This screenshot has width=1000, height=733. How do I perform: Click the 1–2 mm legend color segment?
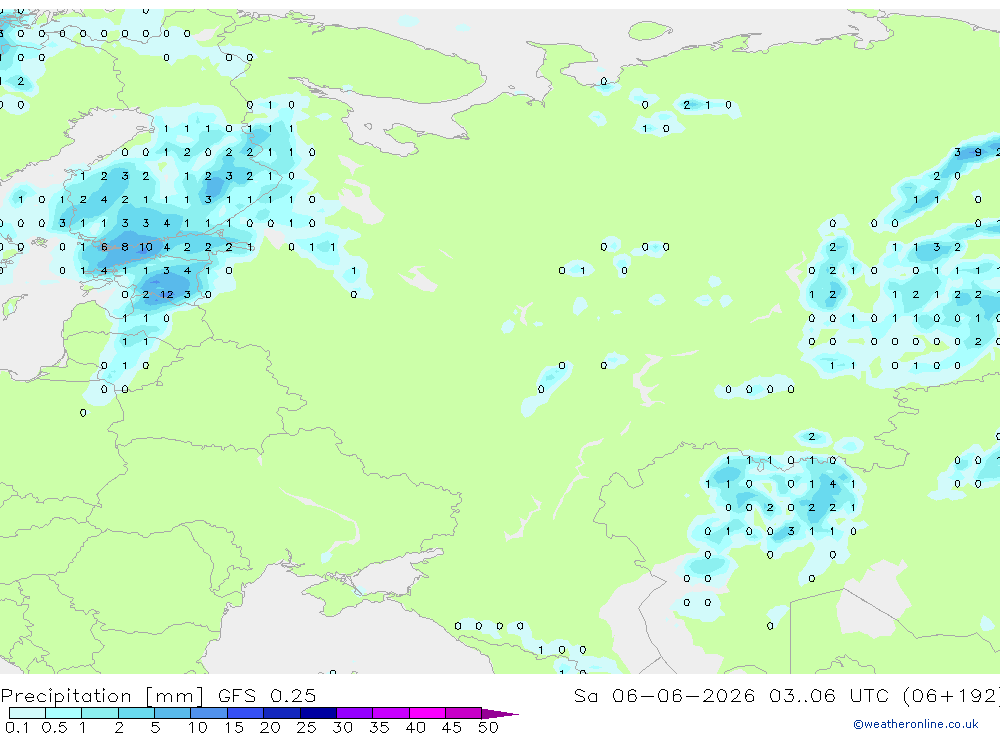(x=100, y=713)
